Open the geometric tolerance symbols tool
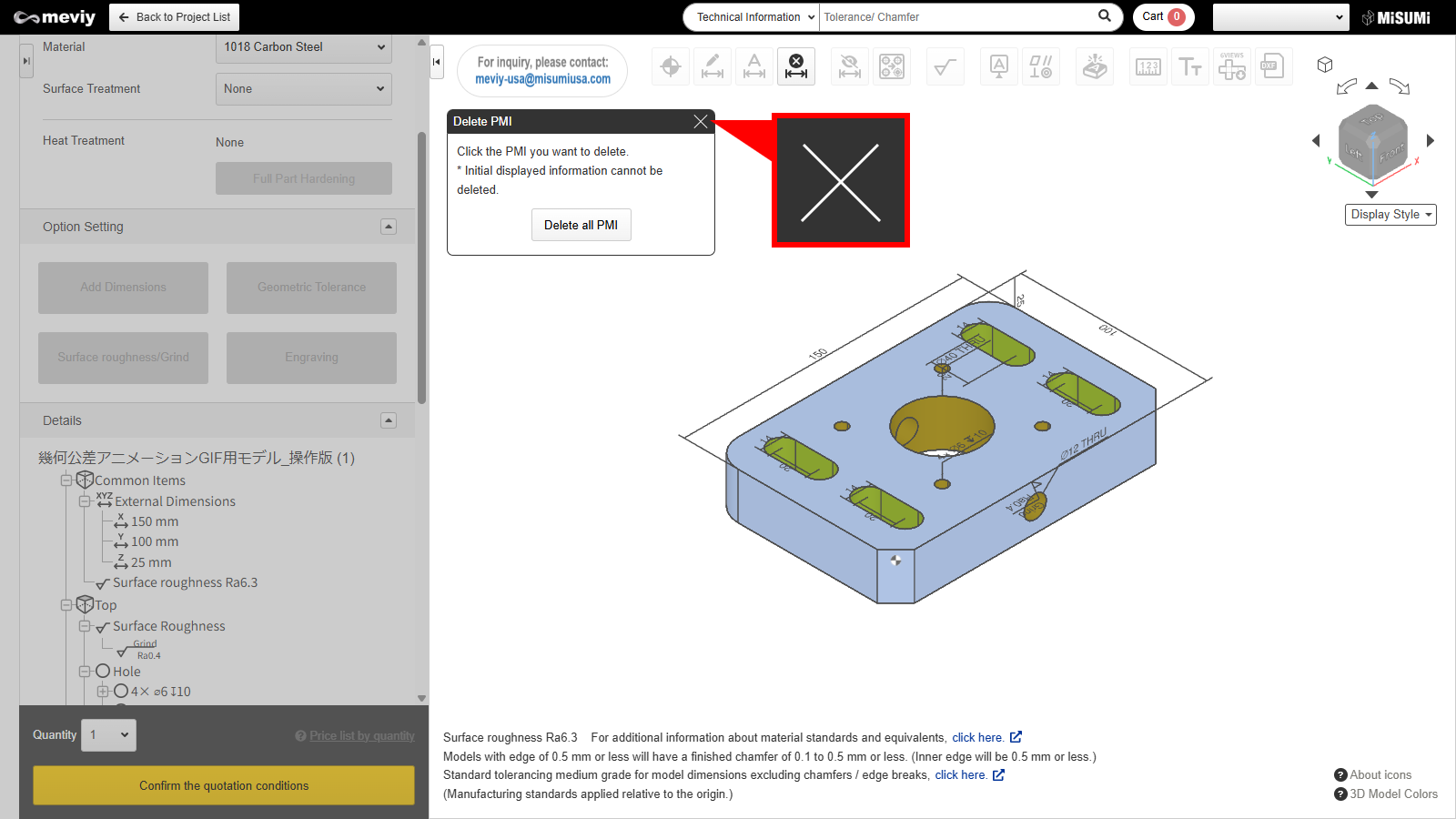Viewport: 1456px width, 819px height. (x=1041, y=66)
